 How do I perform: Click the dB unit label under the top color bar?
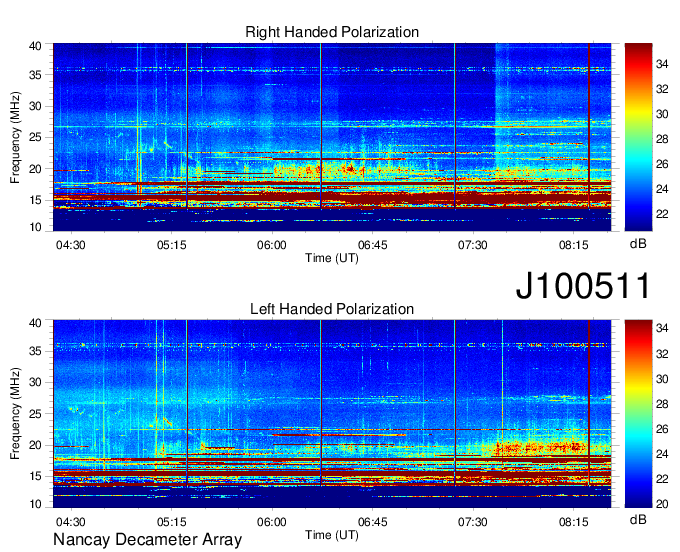[638, 244]
